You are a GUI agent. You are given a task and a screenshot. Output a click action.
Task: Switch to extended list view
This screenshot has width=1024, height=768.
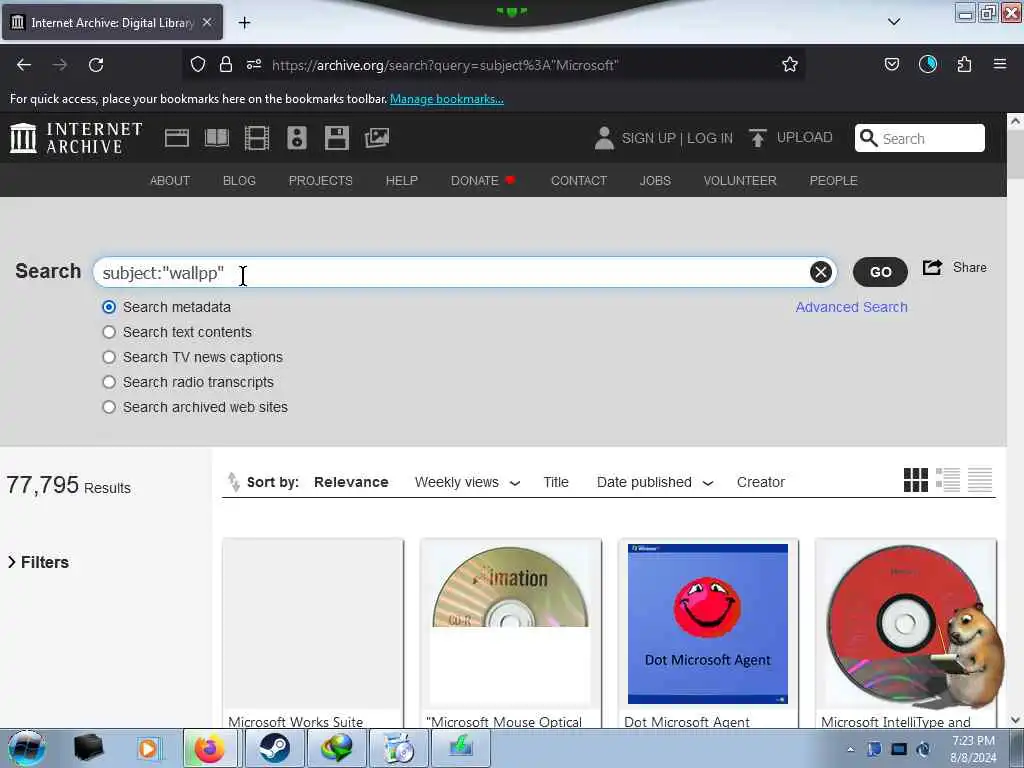click(948, 480)
